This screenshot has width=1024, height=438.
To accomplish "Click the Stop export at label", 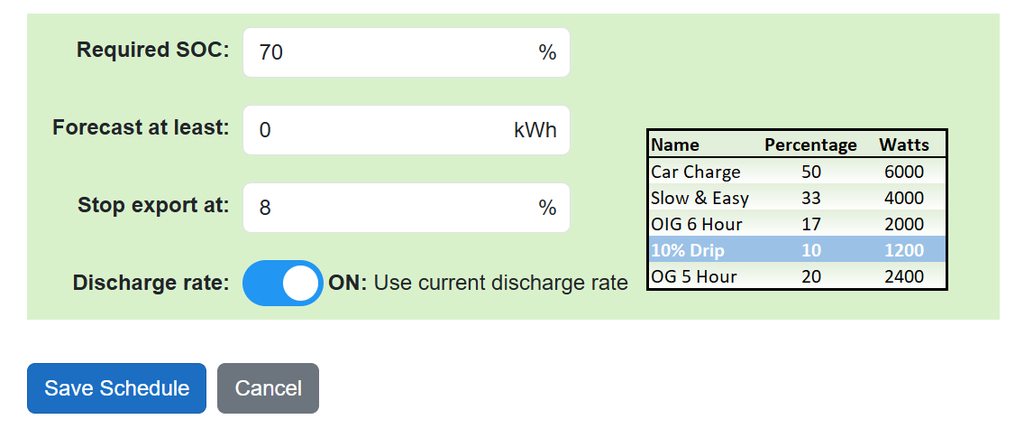I will 153,206.
